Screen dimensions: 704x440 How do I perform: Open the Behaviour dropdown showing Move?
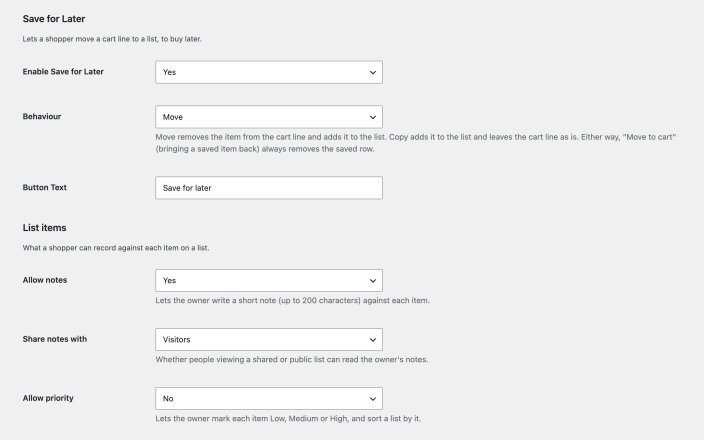(269, 117)
